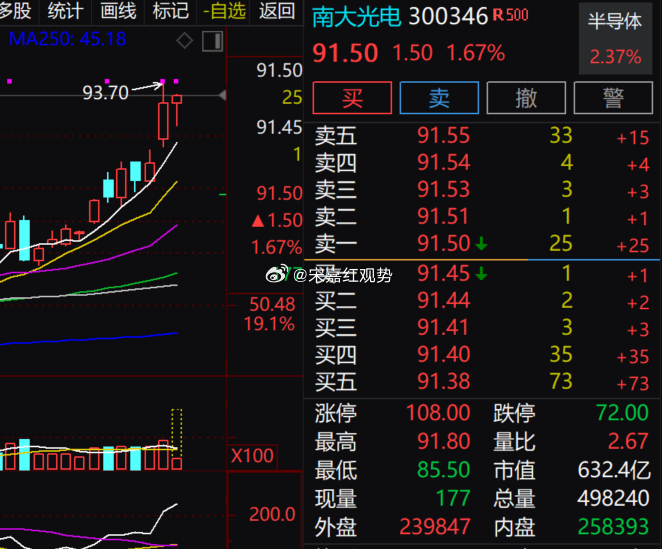The image size is (662, 549).
Task: Remove stock via -自选 watchlist item
Action: click(225, 11)
